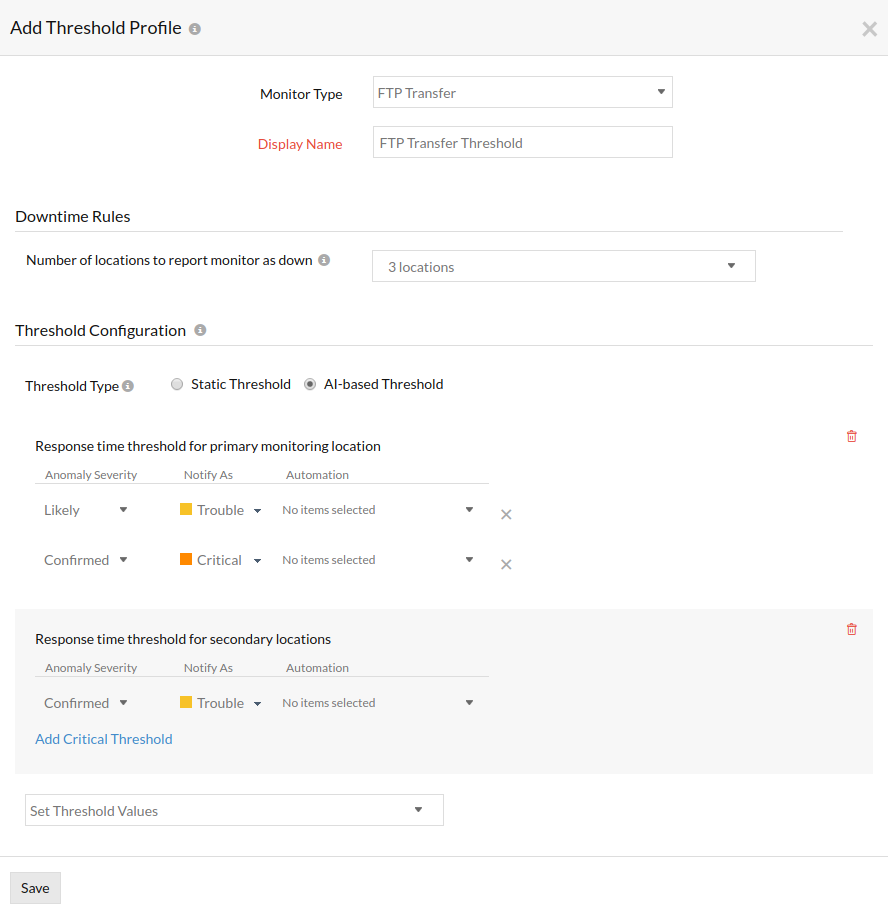This screenshot has height=918, width=888.
Task: Select the Static Threshold option
Action: (x=177, y=383)
